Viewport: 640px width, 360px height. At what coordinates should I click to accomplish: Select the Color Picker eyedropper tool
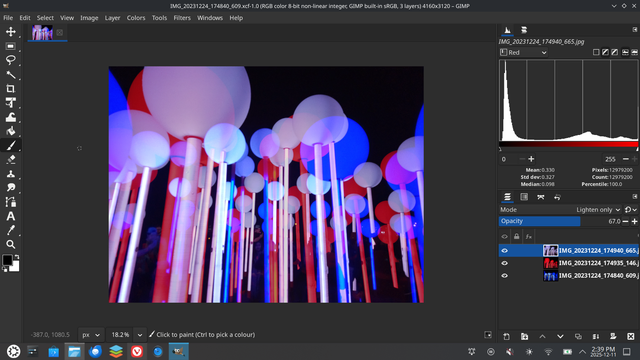pyautogui.click(x=11, y=230)
